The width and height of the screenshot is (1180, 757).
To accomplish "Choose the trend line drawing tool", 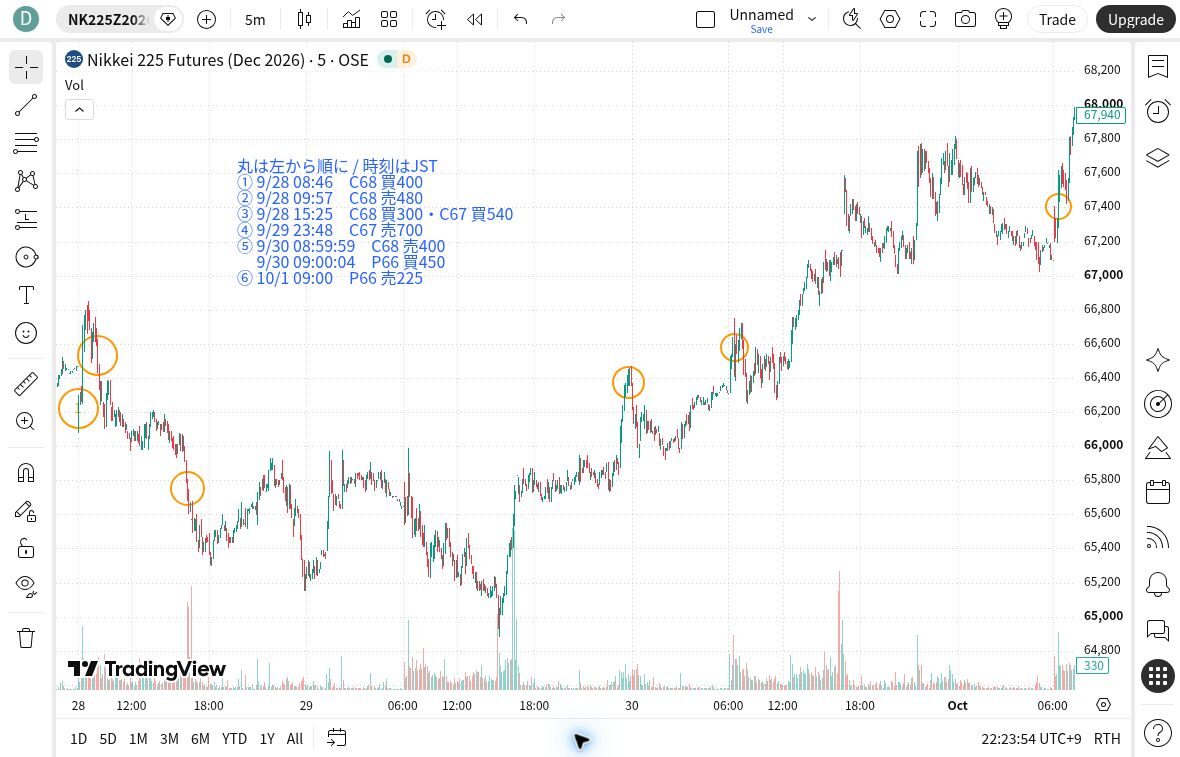I will tap(26, 105).
